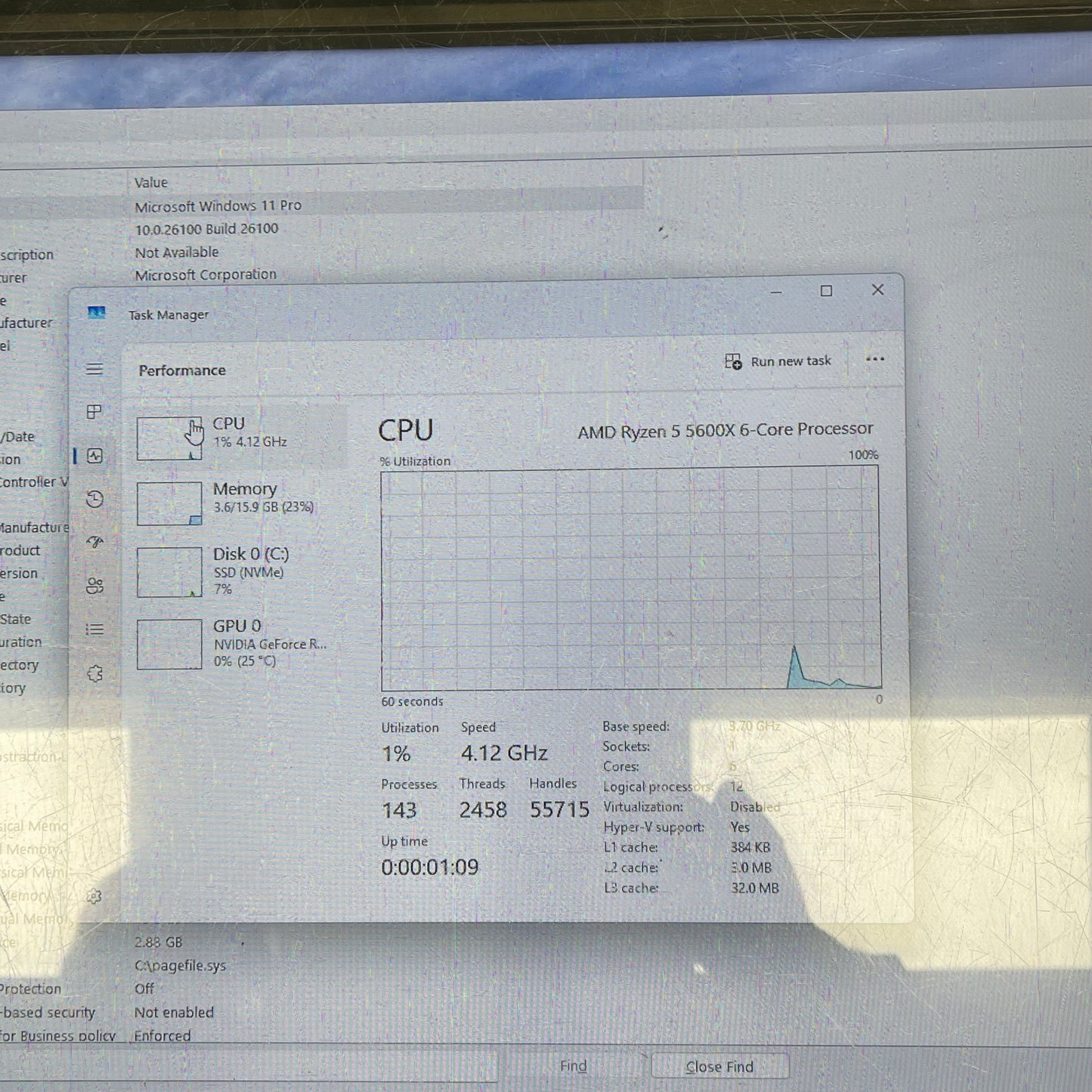This screenshot has height=1092, width=1092.
Task: Maximize the Task Manager window
Action: tap(826, 291)
